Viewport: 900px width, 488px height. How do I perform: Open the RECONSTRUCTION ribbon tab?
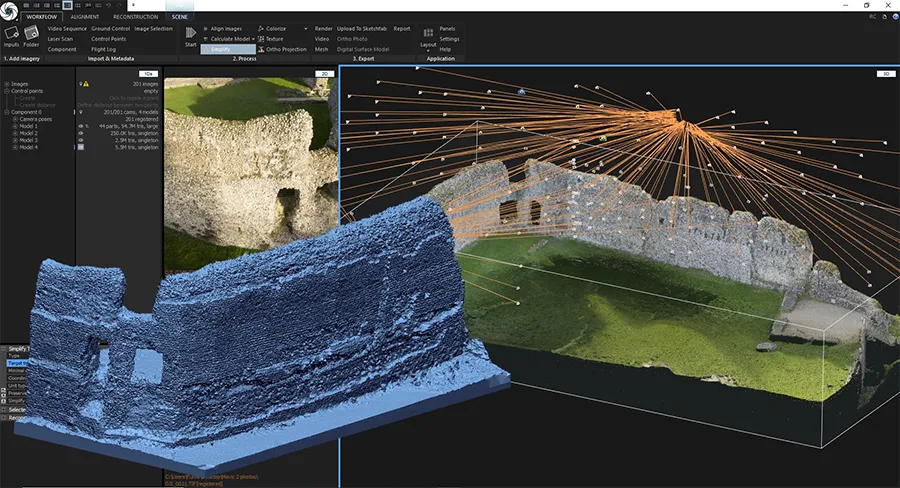134,17
